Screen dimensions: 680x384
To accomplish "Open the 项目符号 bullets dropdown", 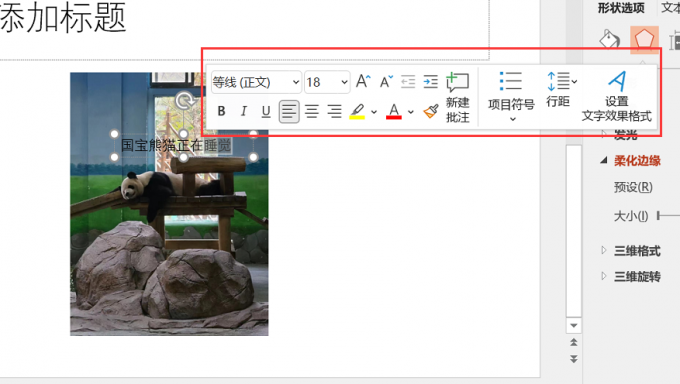I will [511, 97].
